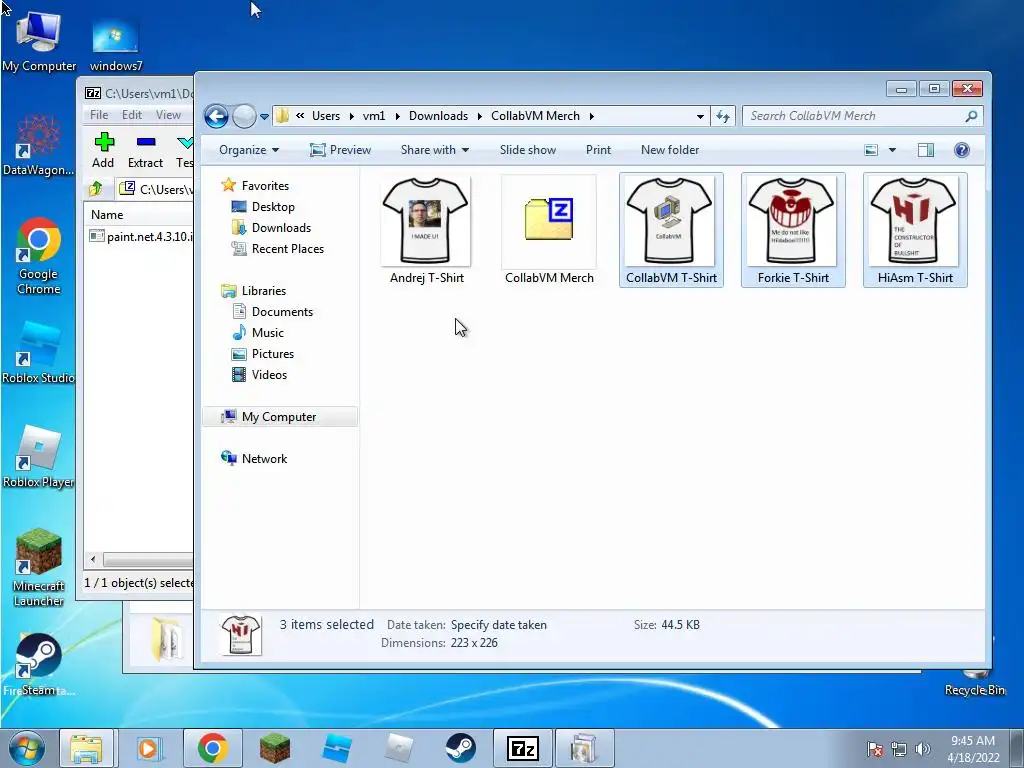This screenshot has height=768, width=1024.
Task: Select My Computer in the navigation pane
Action: point(279,417)
